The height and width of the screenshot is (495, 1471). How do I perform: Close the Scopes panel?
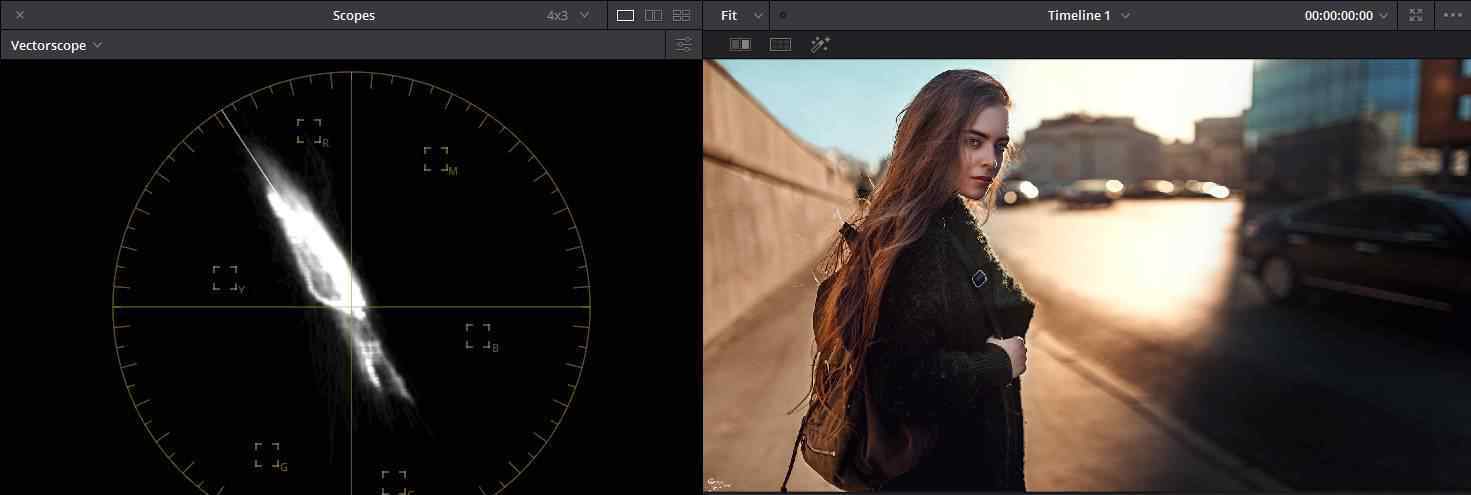(20, 15)
